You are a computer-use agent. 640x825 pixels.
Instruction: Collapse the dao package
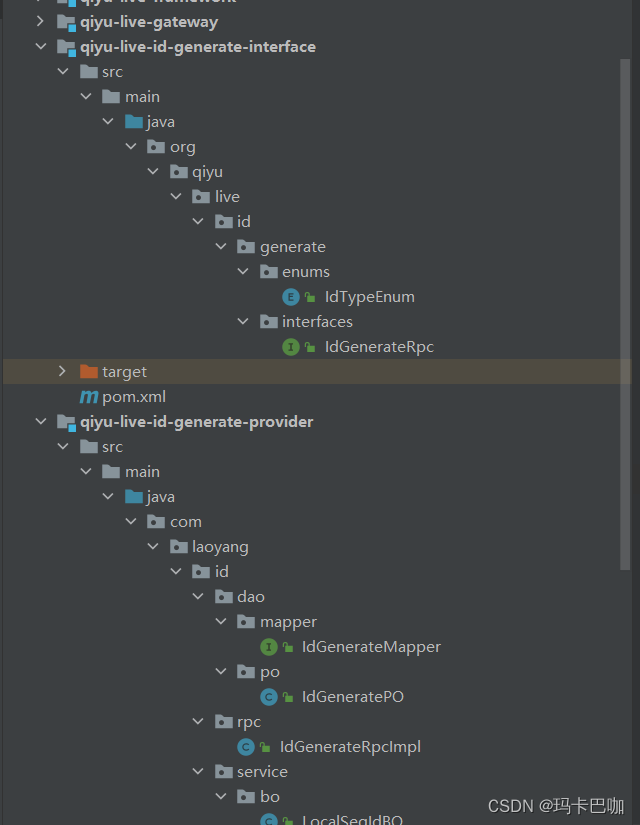(199, 596)
